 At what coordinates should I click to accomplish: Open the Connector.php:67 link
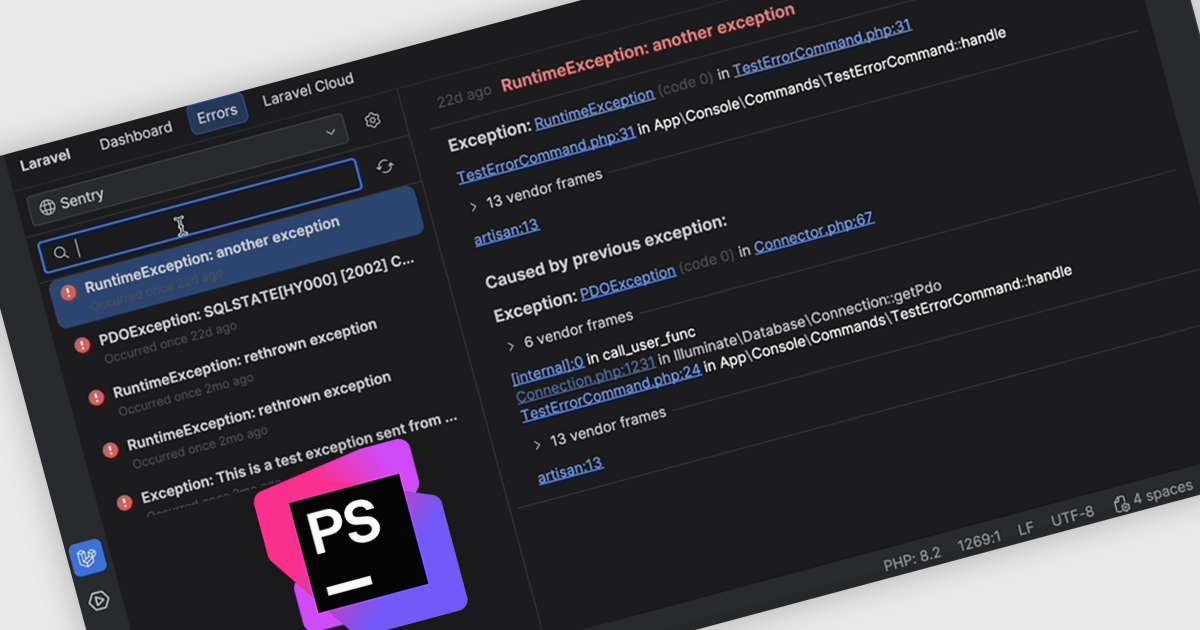coord(815,231)
